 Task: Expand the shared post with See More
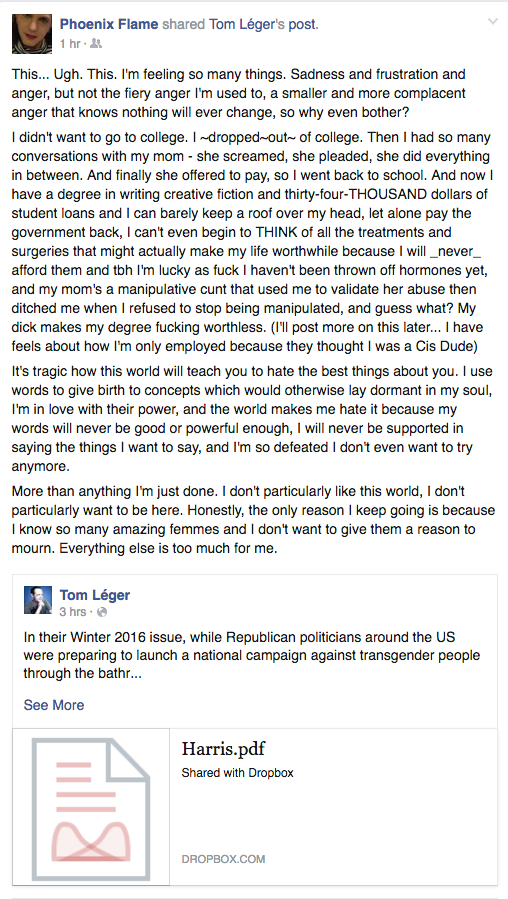point(54,705)
